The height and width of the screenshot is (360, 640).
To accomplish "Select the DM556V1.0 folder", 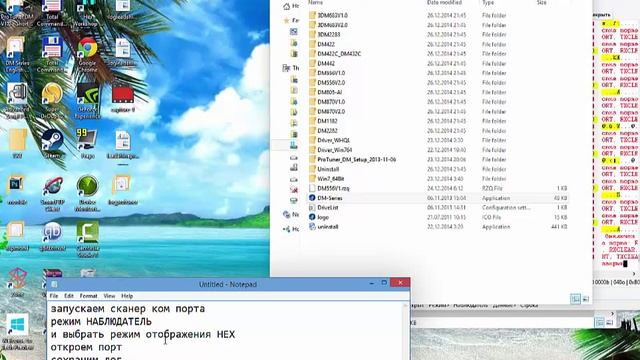I will (438, 73).
